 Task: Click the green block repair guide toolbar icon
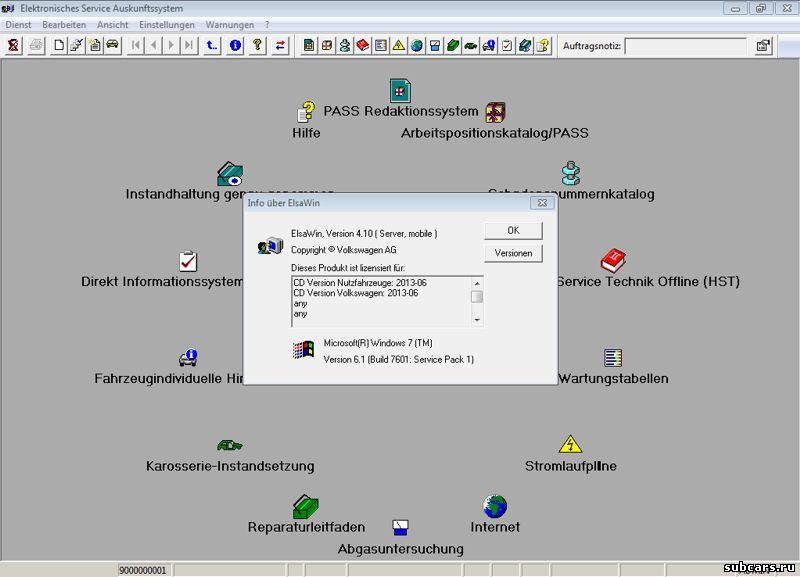453,45
